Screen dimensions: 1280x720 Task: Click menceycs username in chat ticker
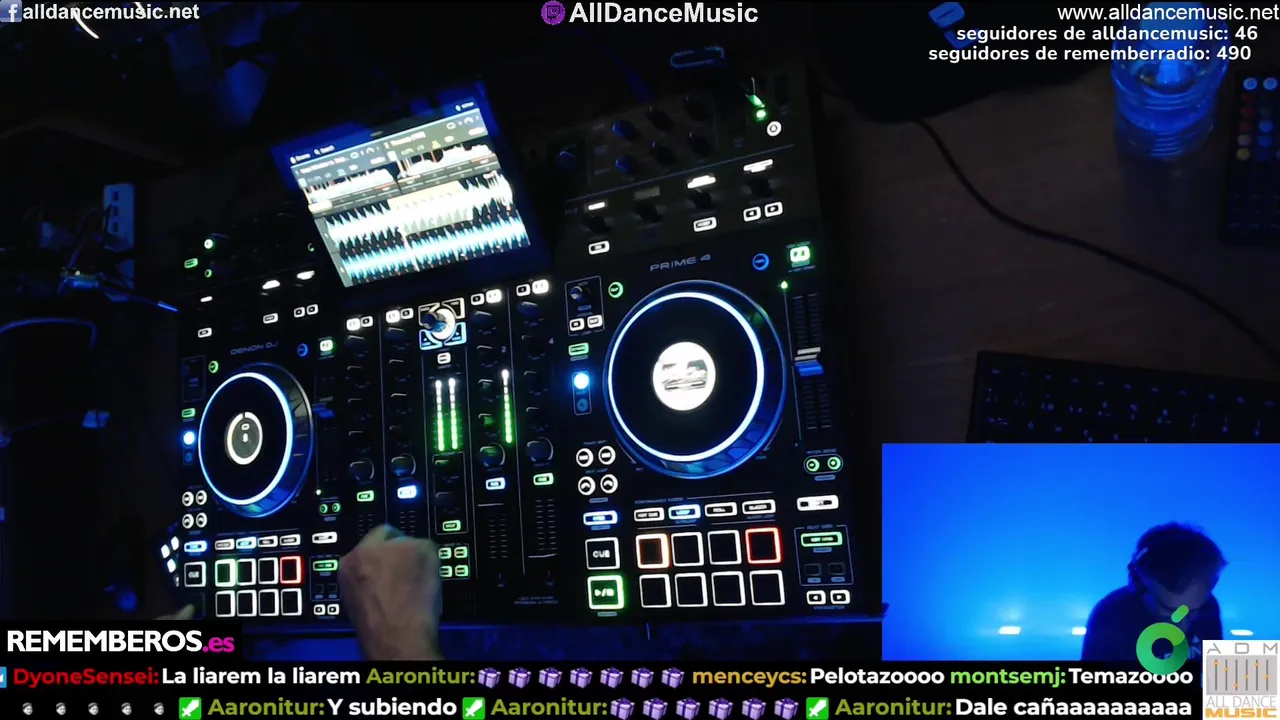click(748, 677)
